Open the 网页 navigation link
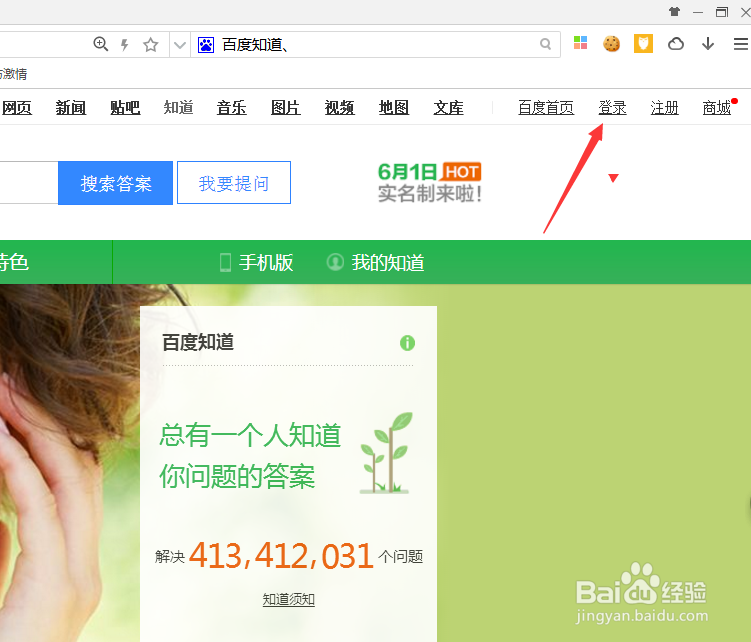 17,107
